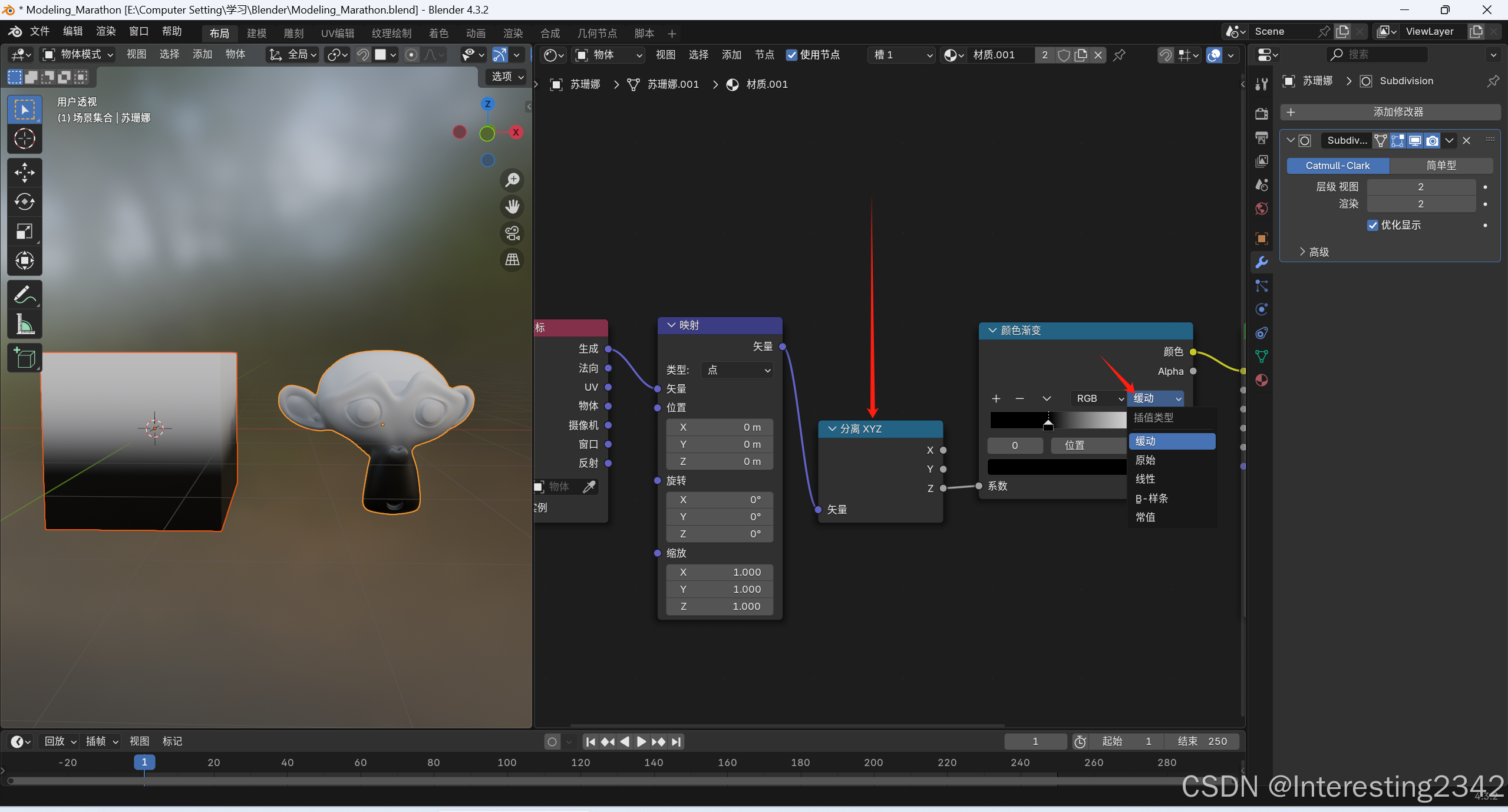
Task: Open the Material properties tab
Action: coord(1262,380)
